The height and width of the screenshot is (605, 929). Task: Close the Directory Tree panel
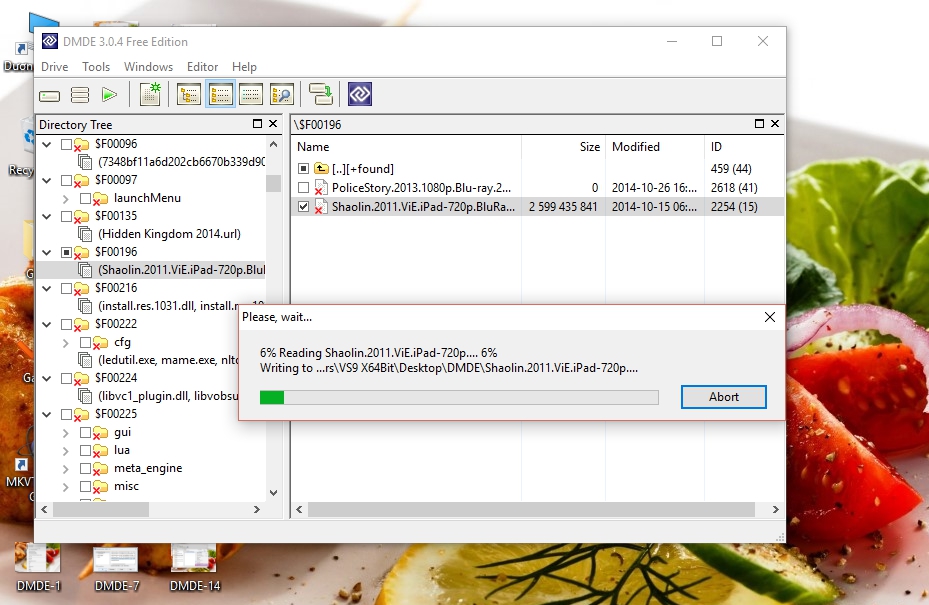tap(273, 124)
